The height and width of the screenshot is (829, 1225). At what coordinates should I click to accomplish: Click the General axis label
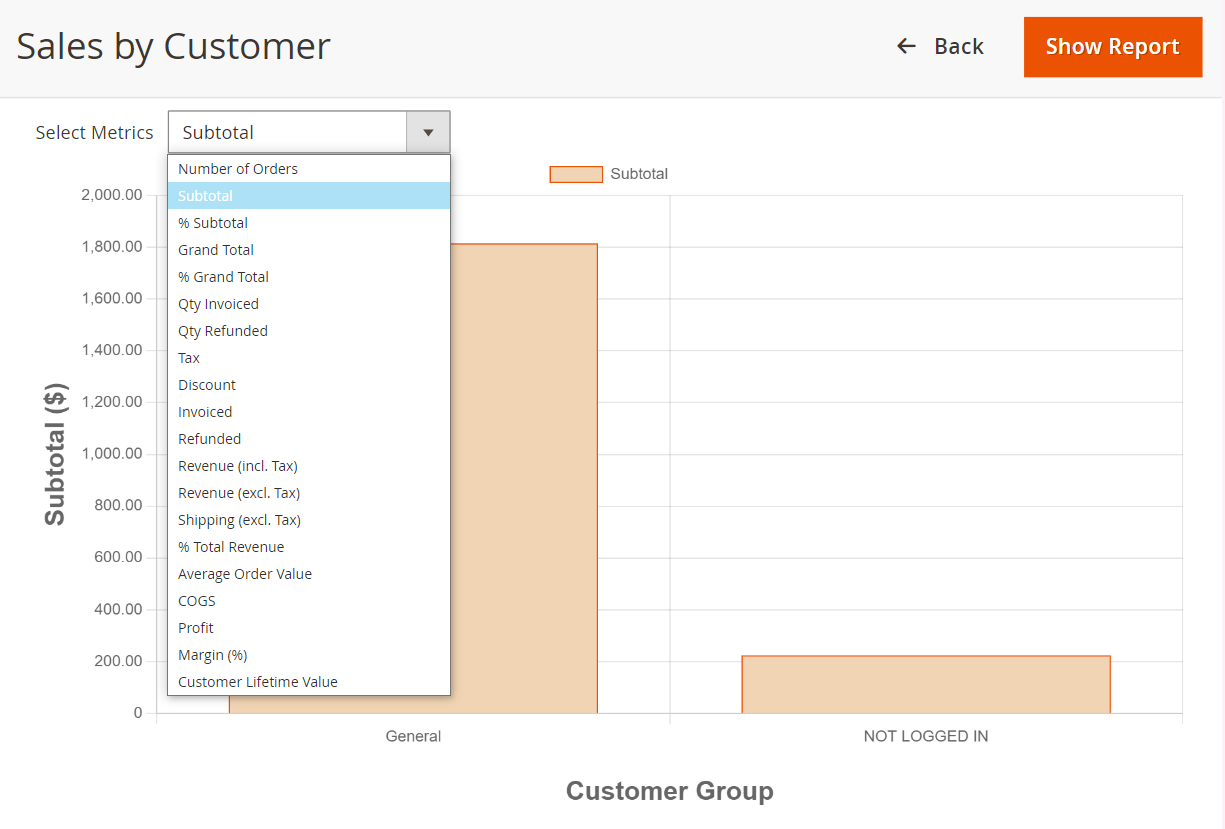(x=413, y=736)
